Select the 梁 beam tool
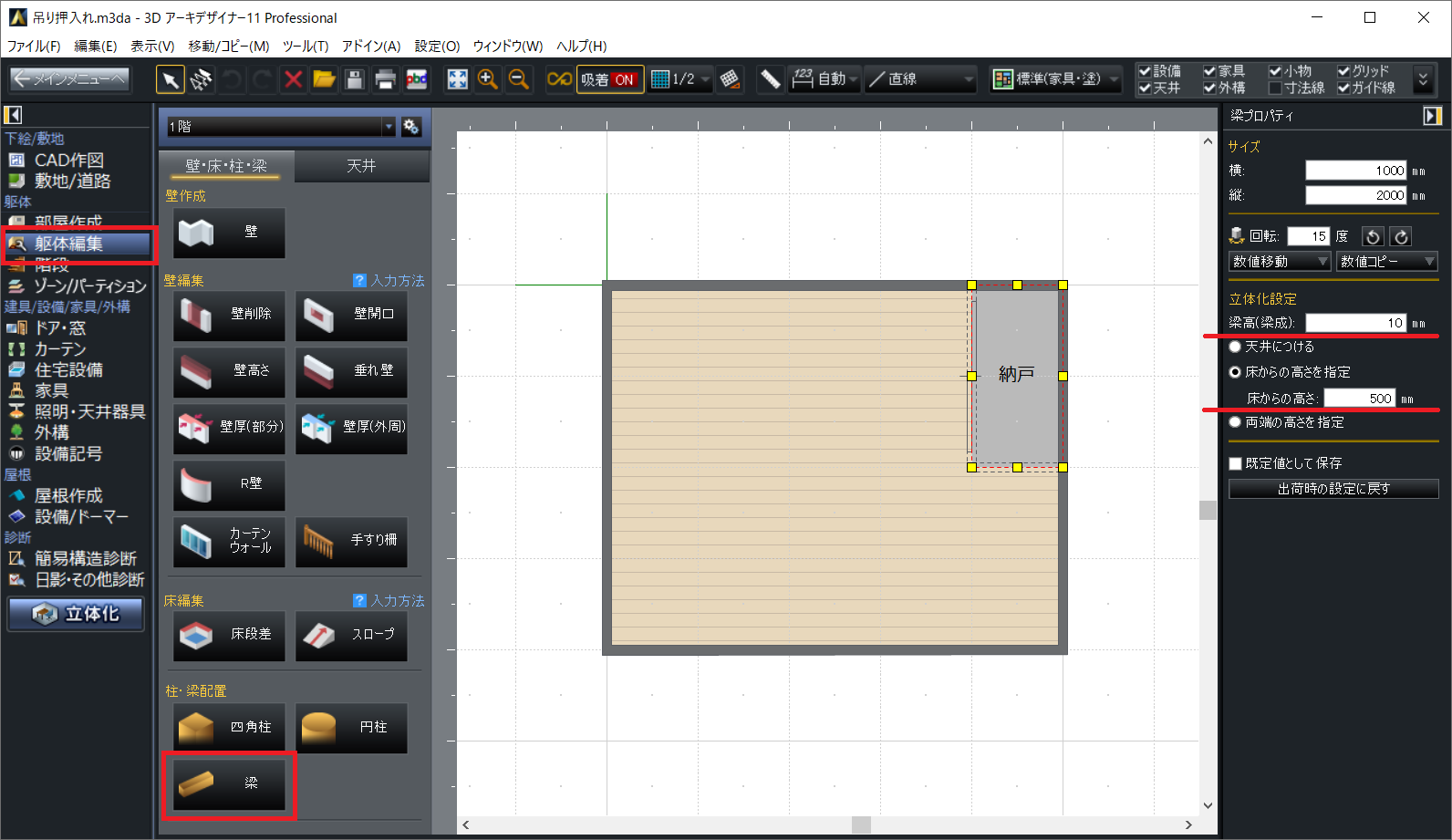 click(x=229, y=783)
